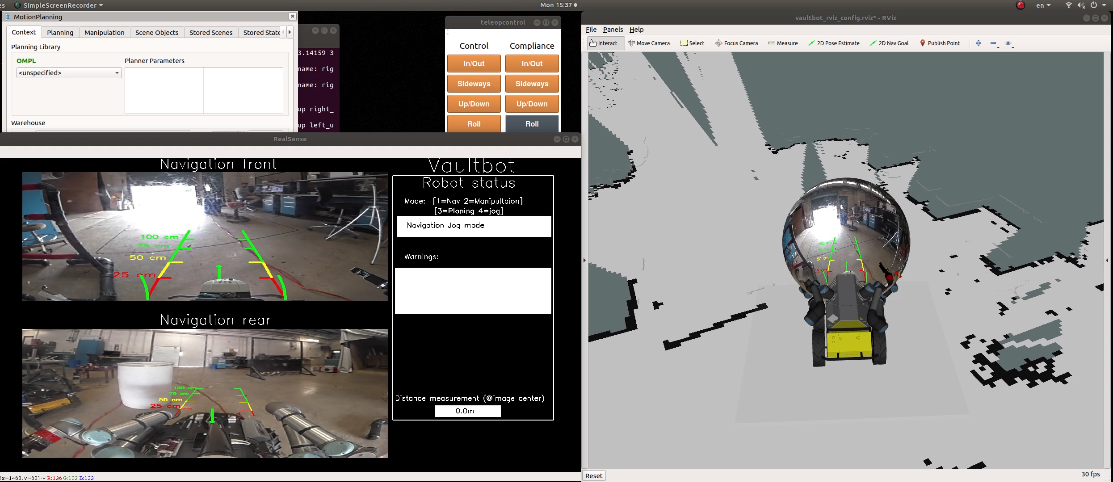Click the Focus Camera tool
Image resolution: width=1113 pixels, height=482 pixels.
(x=736, y=44)
